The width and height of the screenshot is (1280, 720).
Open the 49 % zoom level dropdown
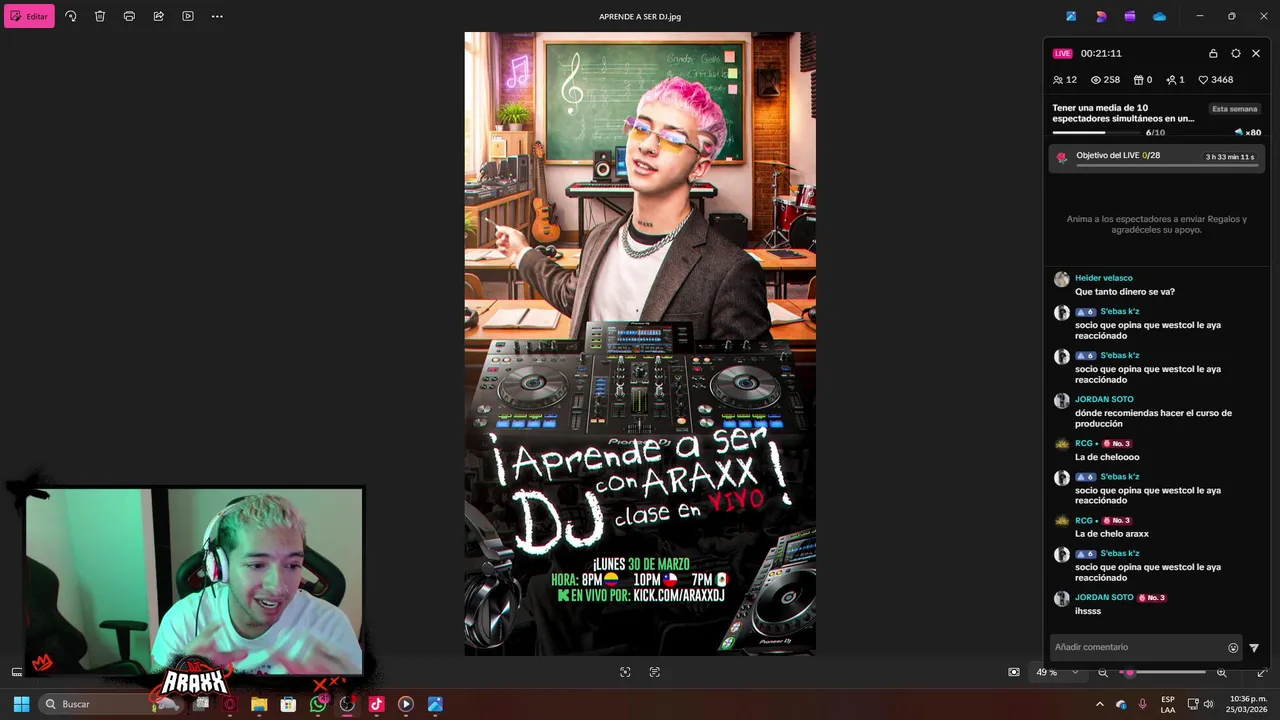point(1056,672)
